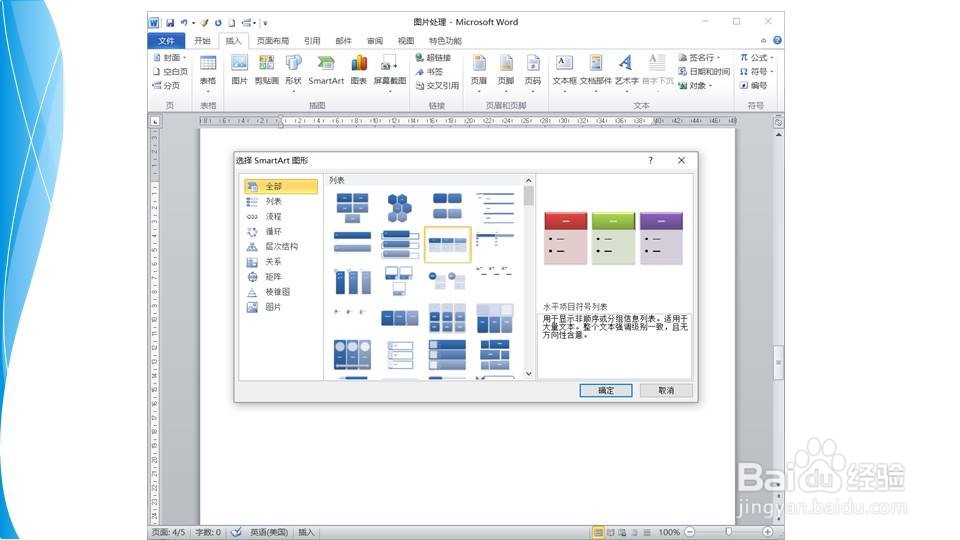Image resolution: width=960 pixels, height=540 pixels.
Task: Click the 取消 Cancel button
Action: (x=666, y=390)
